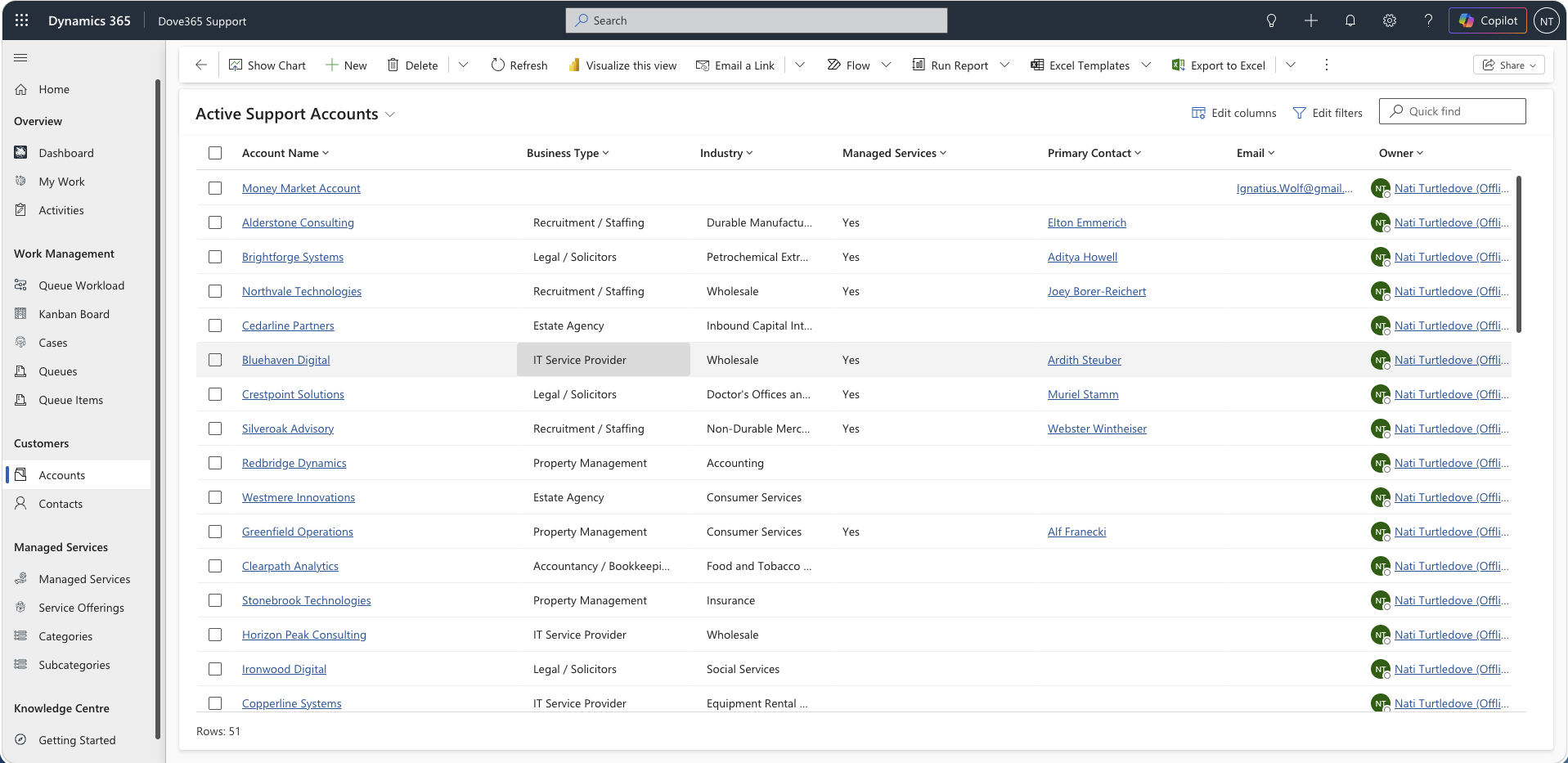1568x763 pixels.
Task: Open the more commands vertical ellipsis
Action: 1327,65
